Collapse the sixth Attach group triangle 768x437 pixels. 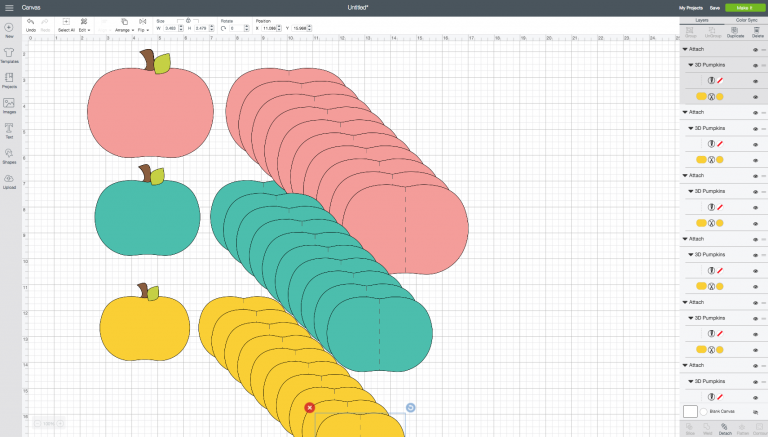685,365
